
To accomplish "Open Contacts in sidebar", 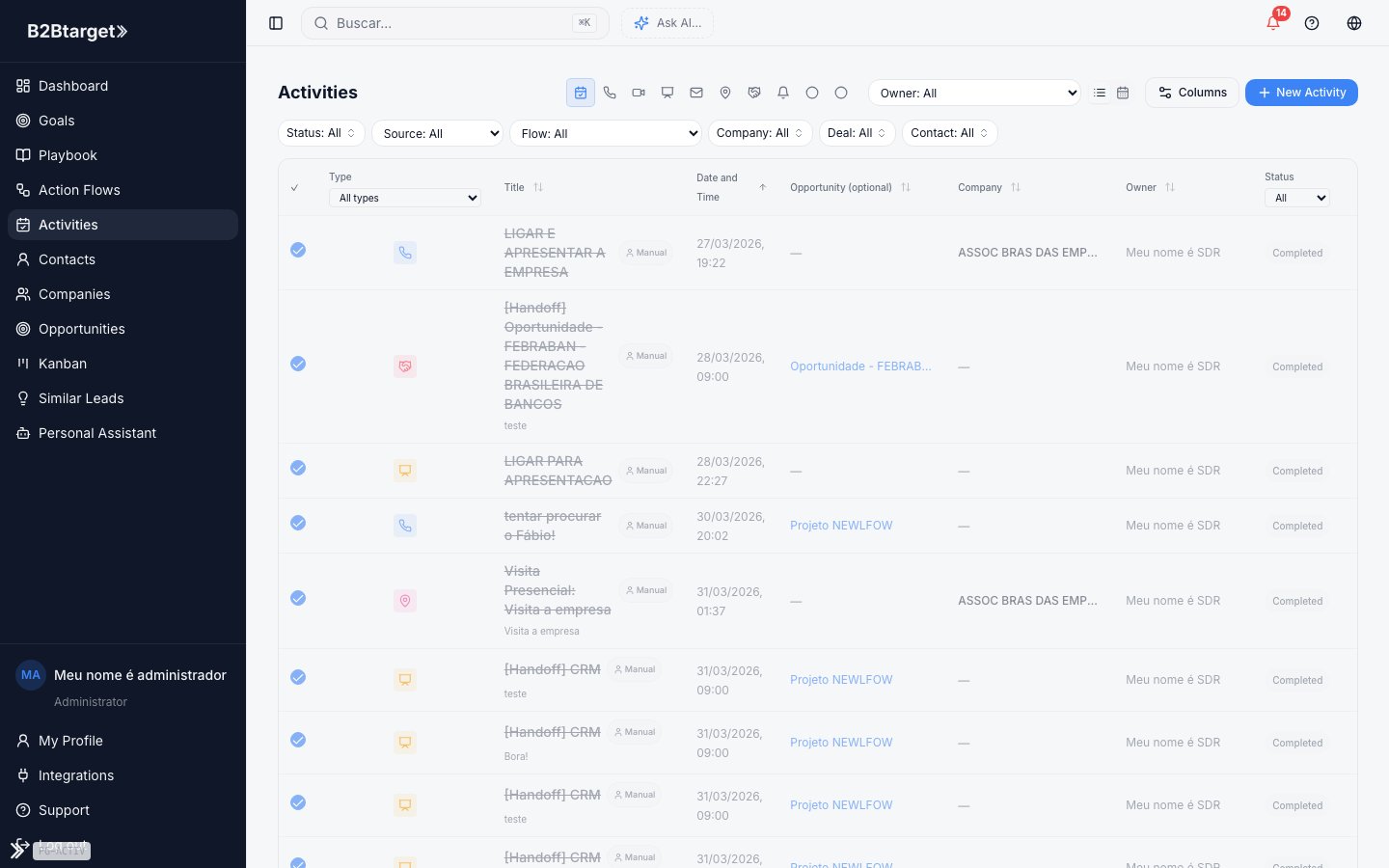I will tap(123, 259).
